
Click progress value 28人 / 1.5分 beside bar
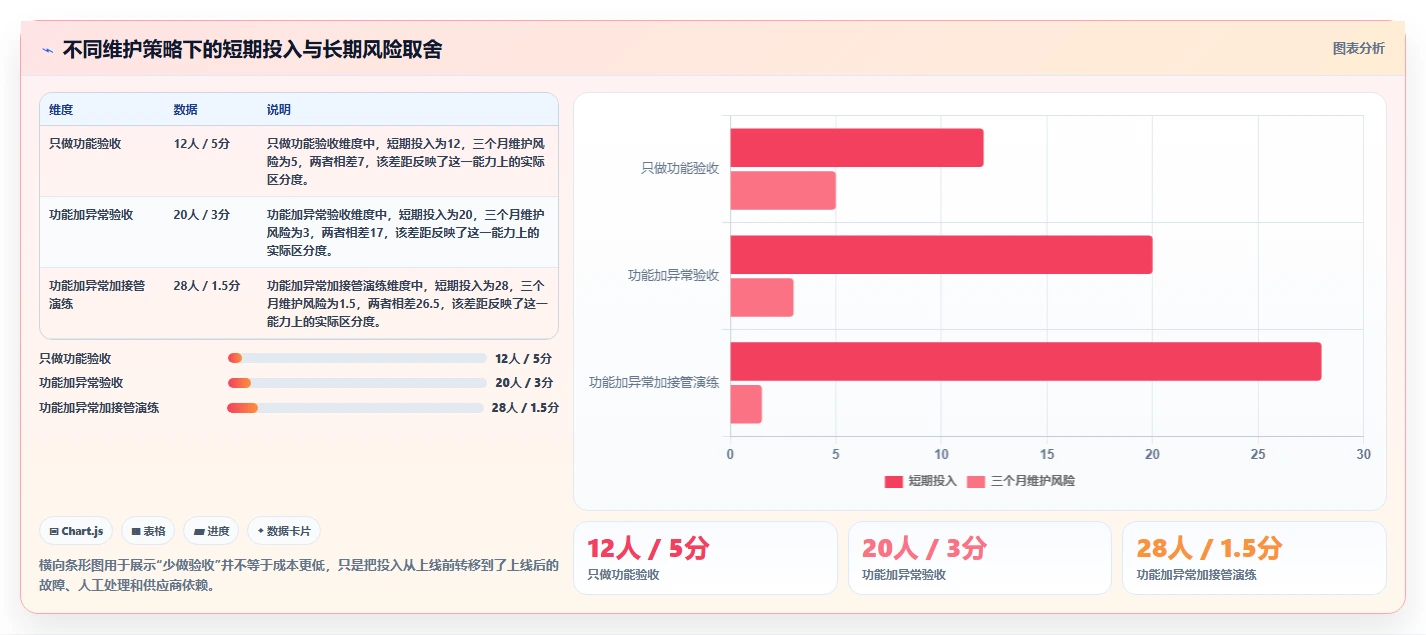525,407
